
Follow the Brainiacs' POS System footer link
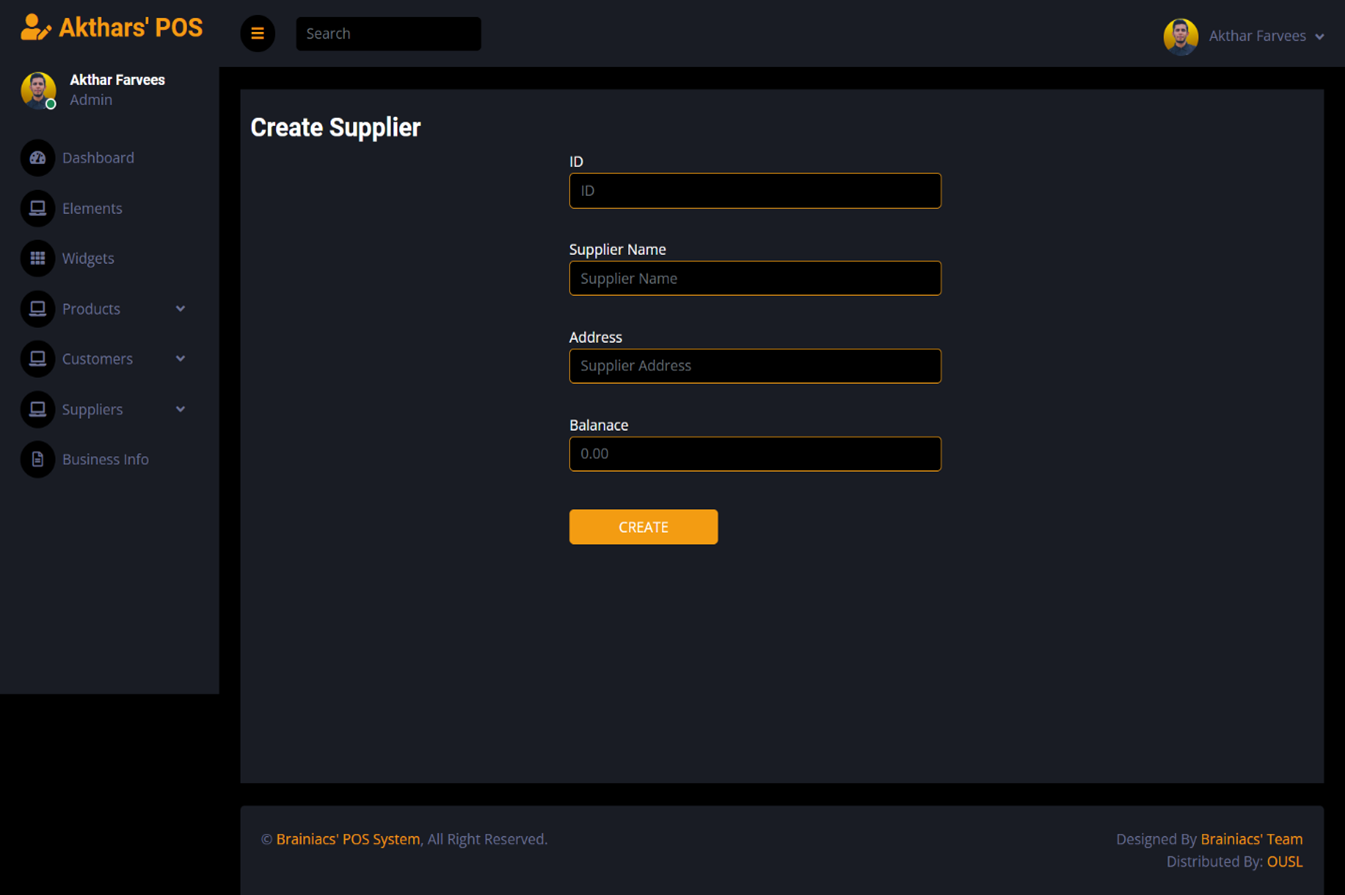coord(347,839)
